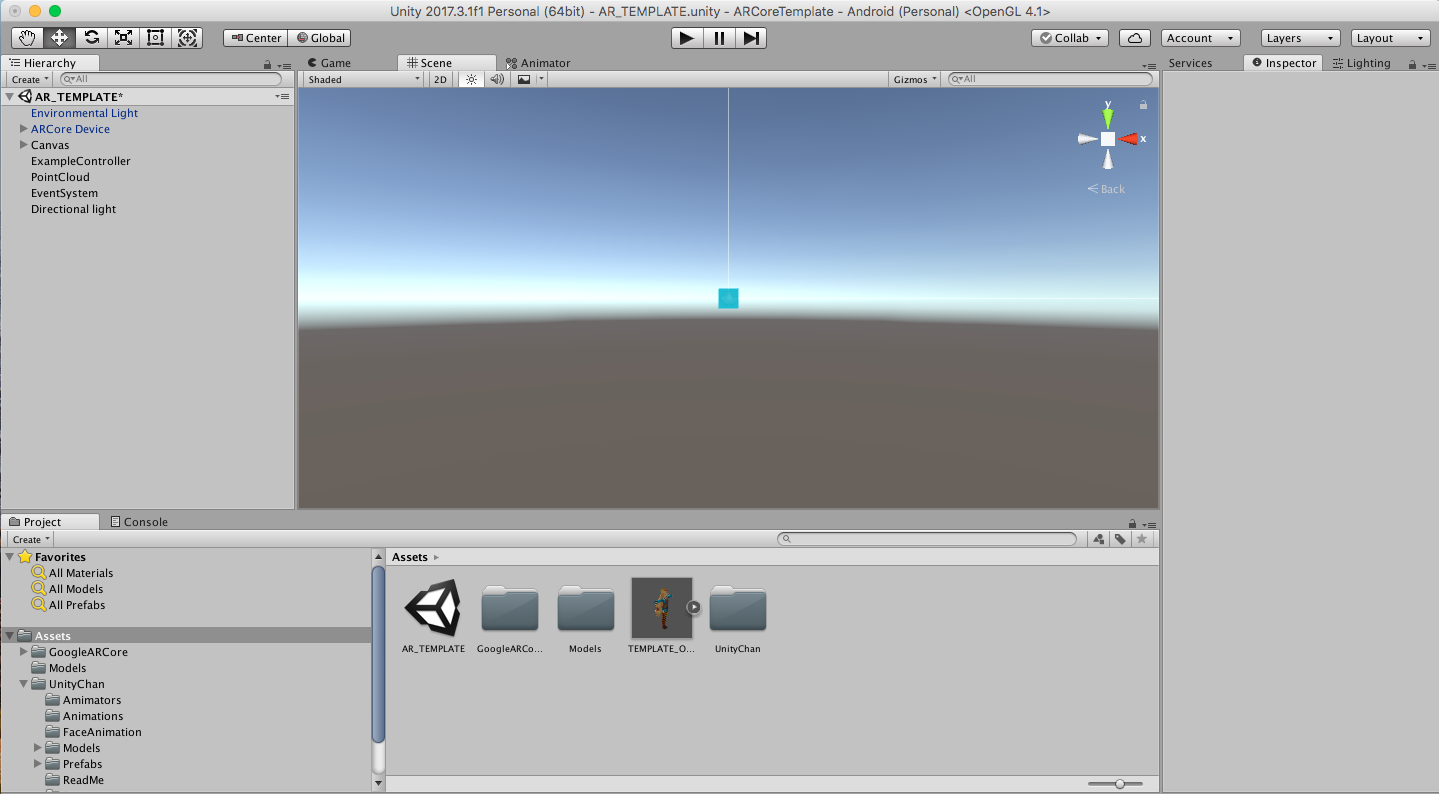This screenshot has height=794, width=1439.
Task: Toggle 2D scene view mode
Action: click(x=440, y=79)
